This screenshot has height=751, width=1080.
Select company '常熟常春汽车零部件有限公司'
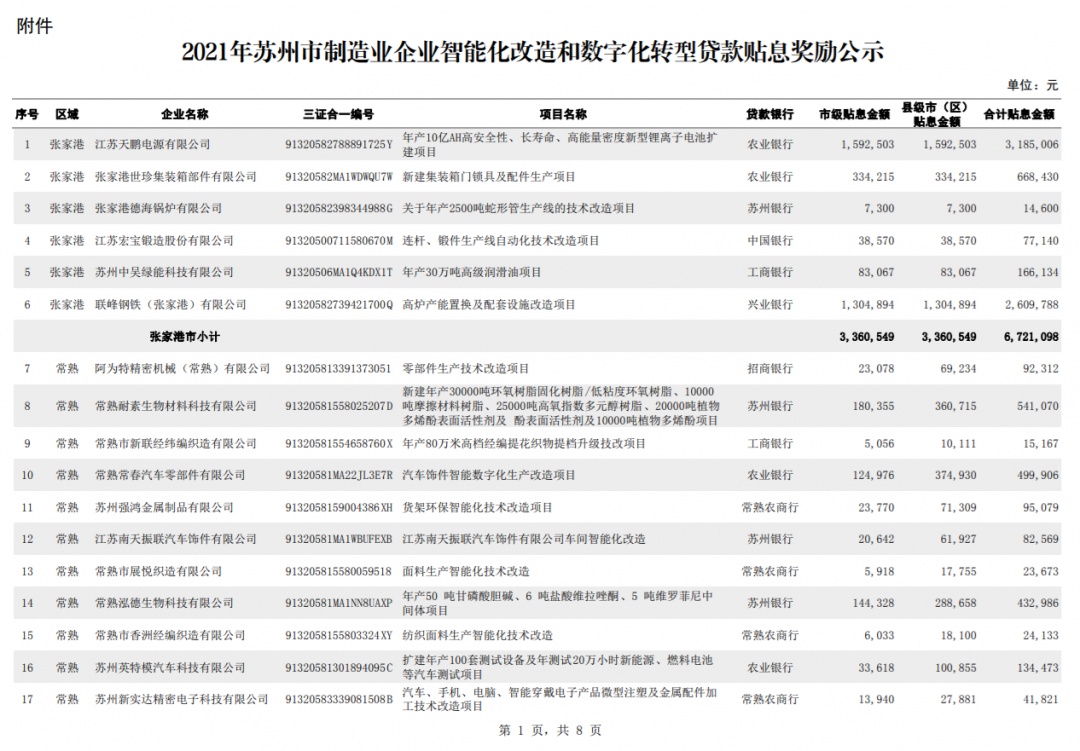pyautogui.click(x=170, y=475)
